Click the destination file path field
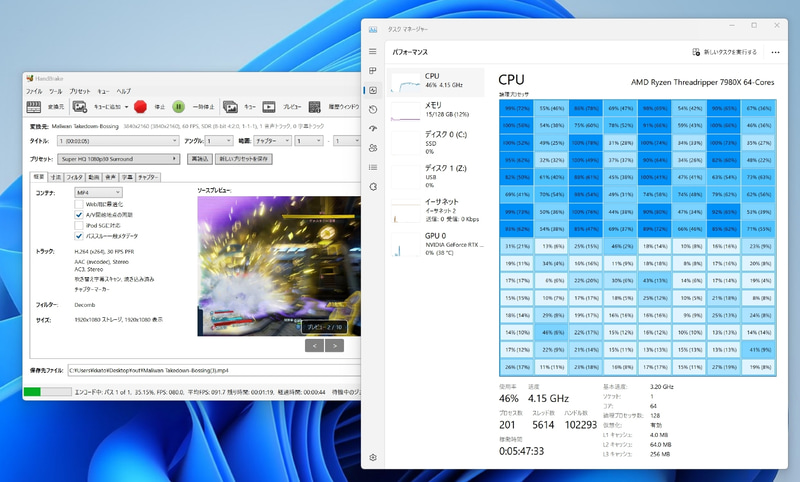 coord(214,370)
